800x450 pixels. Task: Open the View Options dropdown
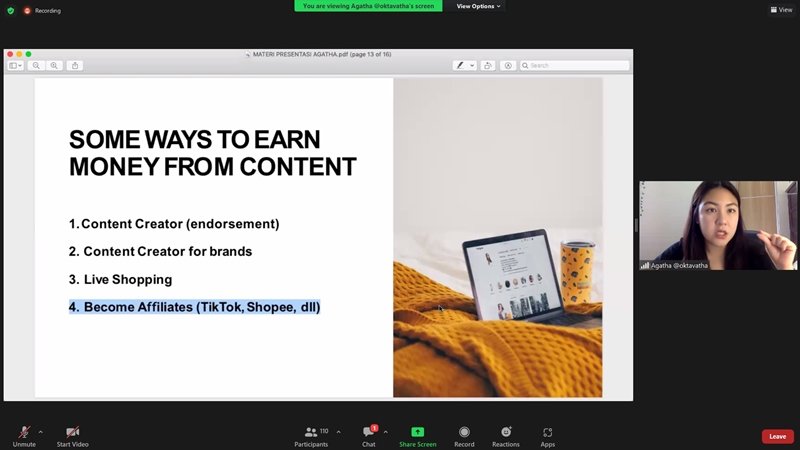[x=478, y=6]
